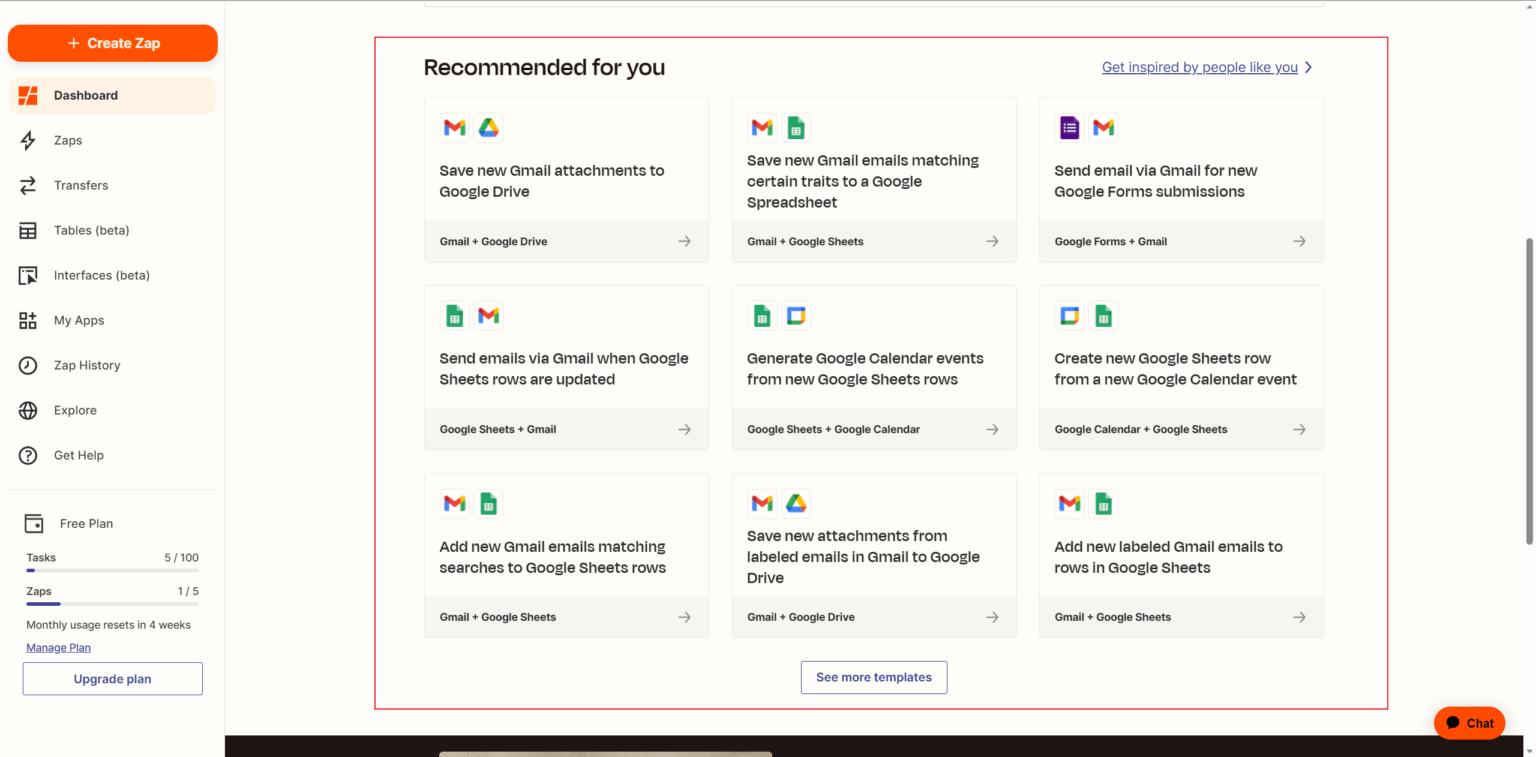This screenshot has width=1536, height=757.
Task: Select Dashboard in the sidebar
Action: (85, 95)
